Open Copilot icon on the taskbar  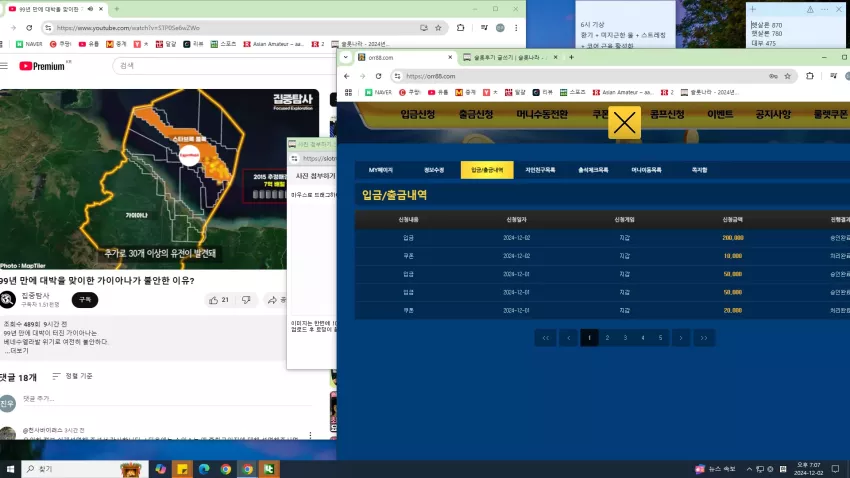click(x=160, y=469)
